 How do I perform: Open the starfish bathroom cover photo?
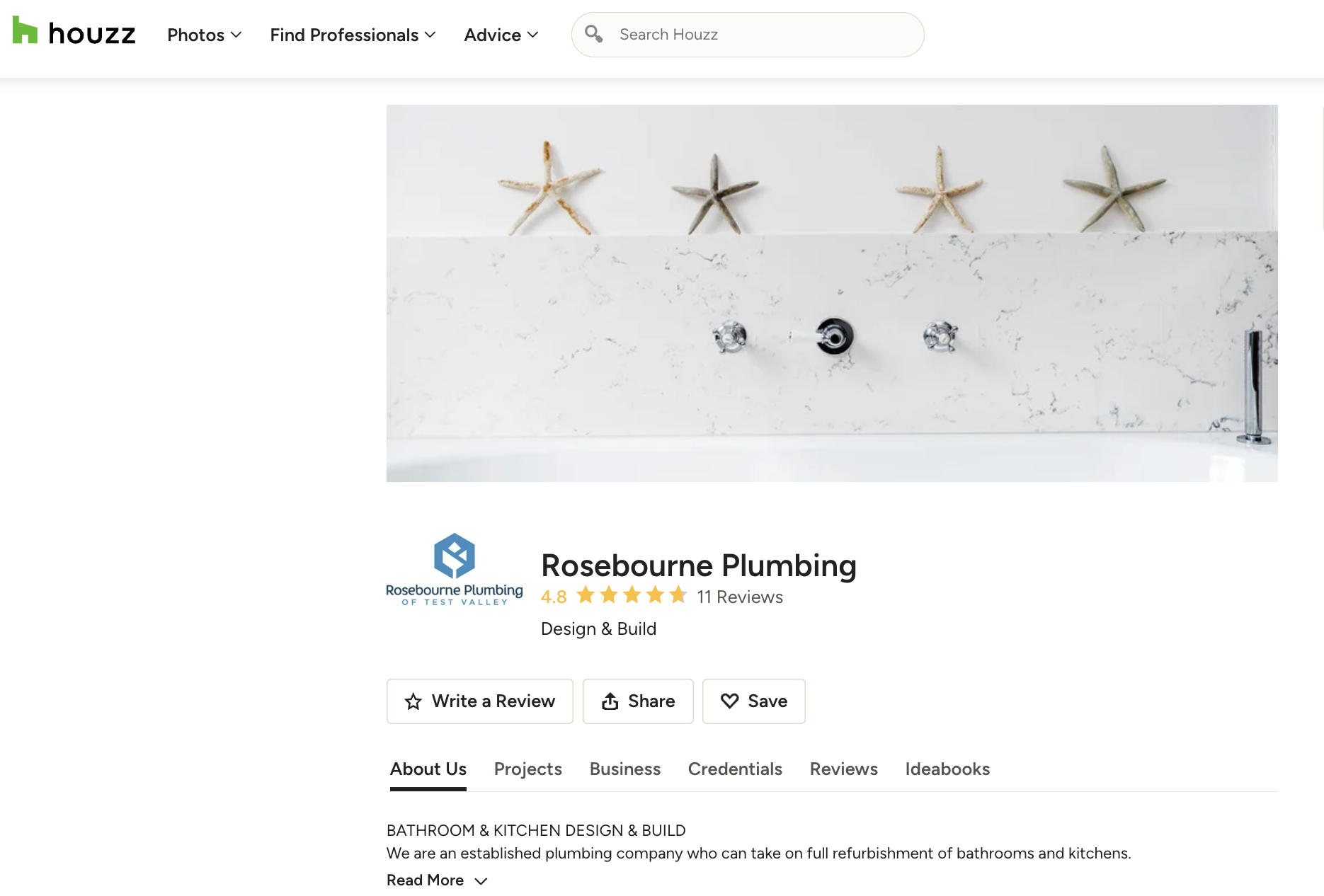[x=832, y=293]
